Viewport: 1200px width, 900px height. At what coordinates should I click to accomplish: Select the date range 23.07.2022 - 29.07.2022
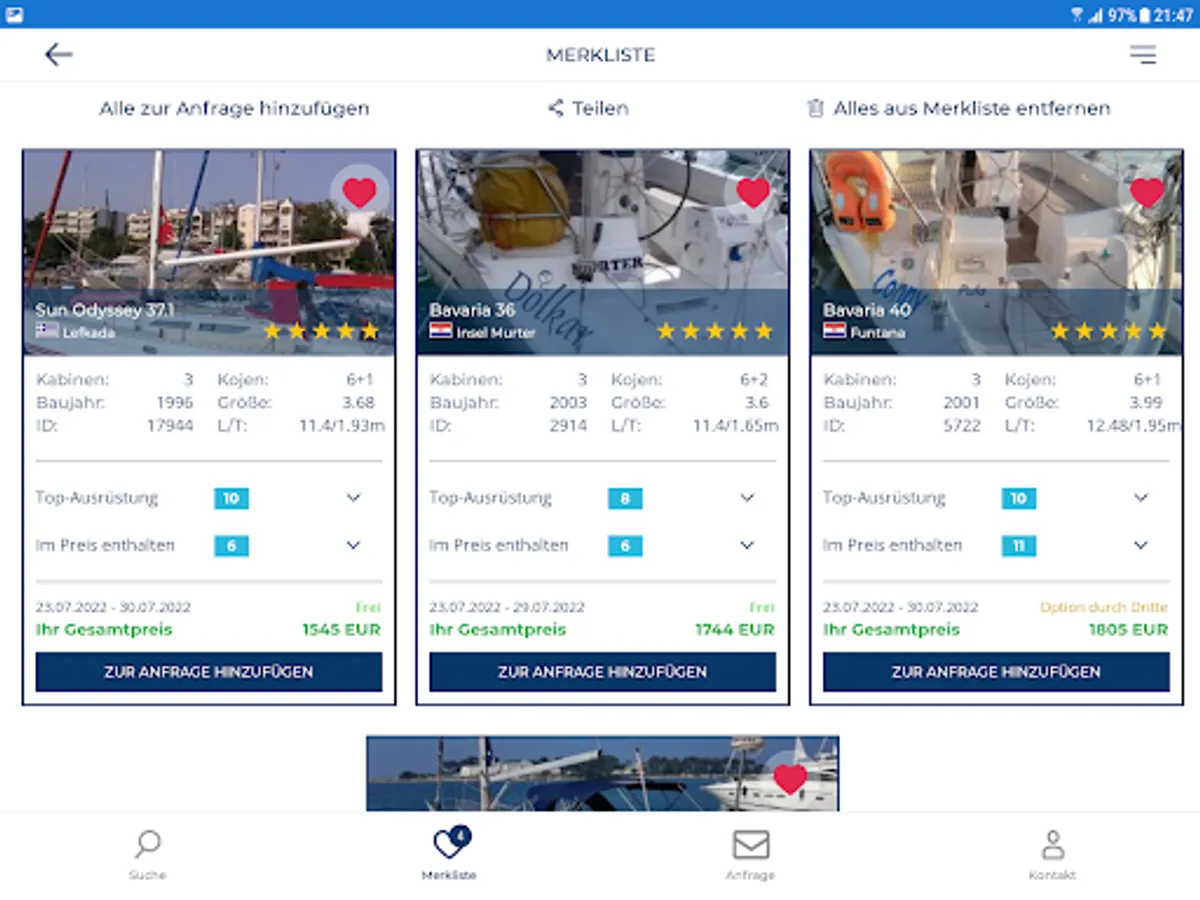507,607
